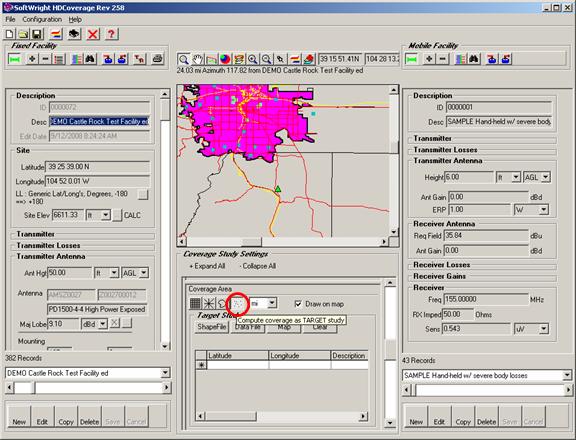This screenshot has width=576, height=440.
Task: Open the AGL dropdown beside Ant Hgt
Action: (144, 273)
